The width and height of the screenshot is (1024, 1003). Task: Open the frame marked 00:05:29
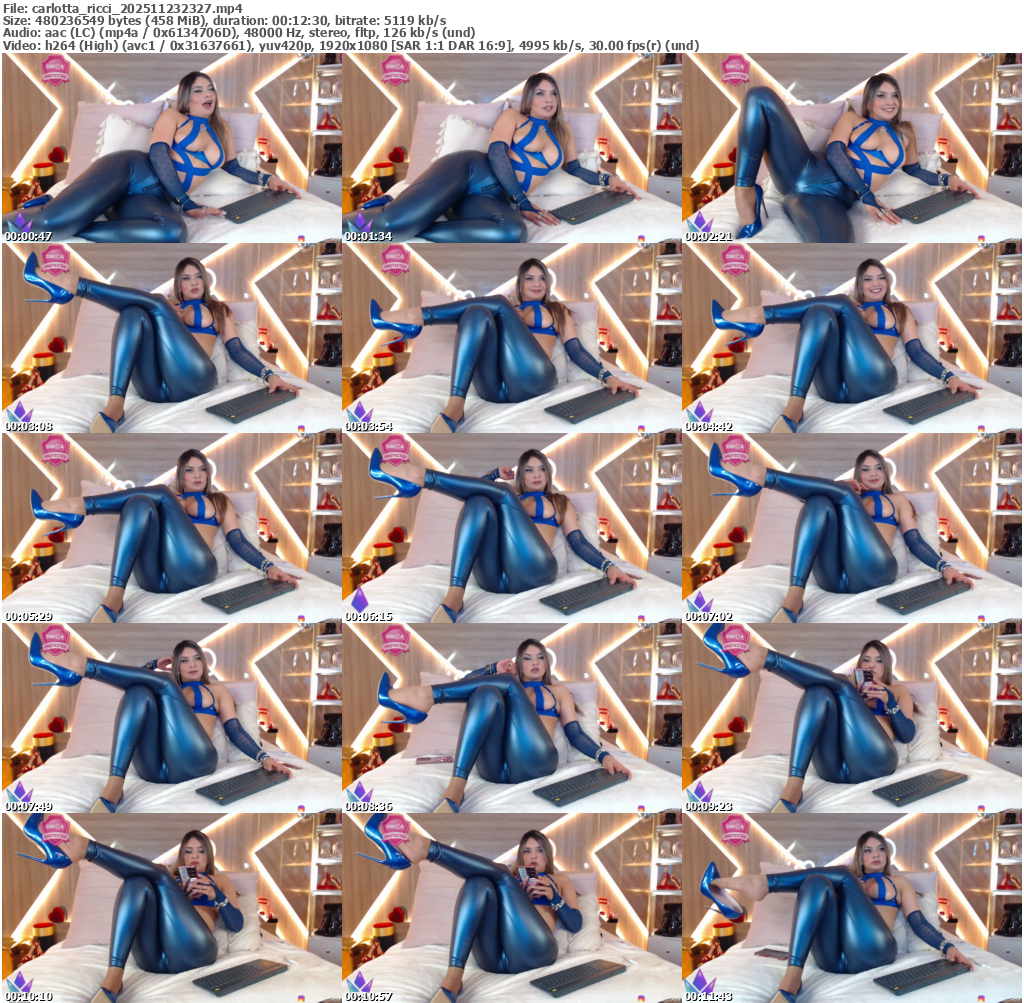(x=172, y=528)
